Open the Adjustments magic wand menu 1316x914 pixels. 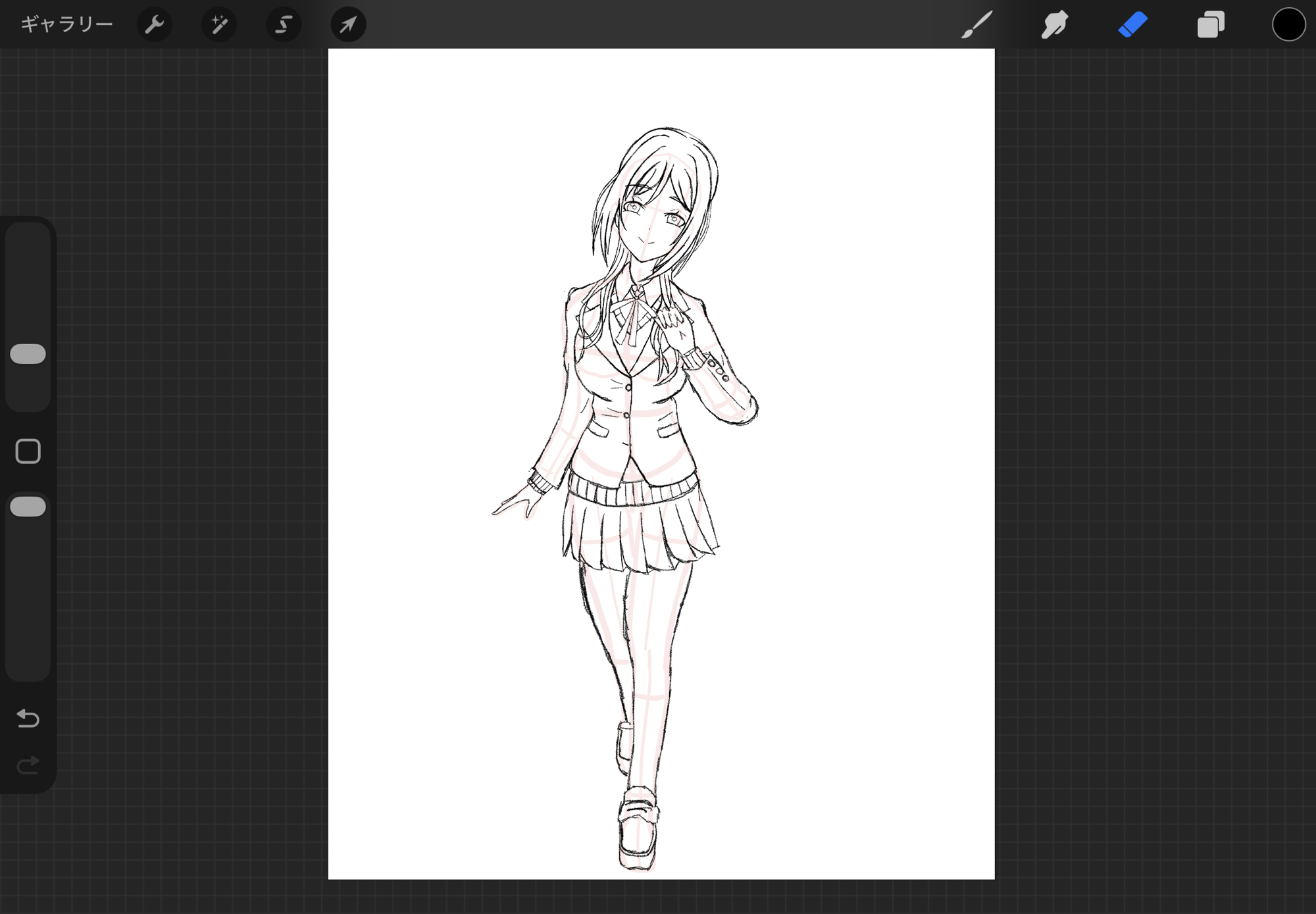218,25
